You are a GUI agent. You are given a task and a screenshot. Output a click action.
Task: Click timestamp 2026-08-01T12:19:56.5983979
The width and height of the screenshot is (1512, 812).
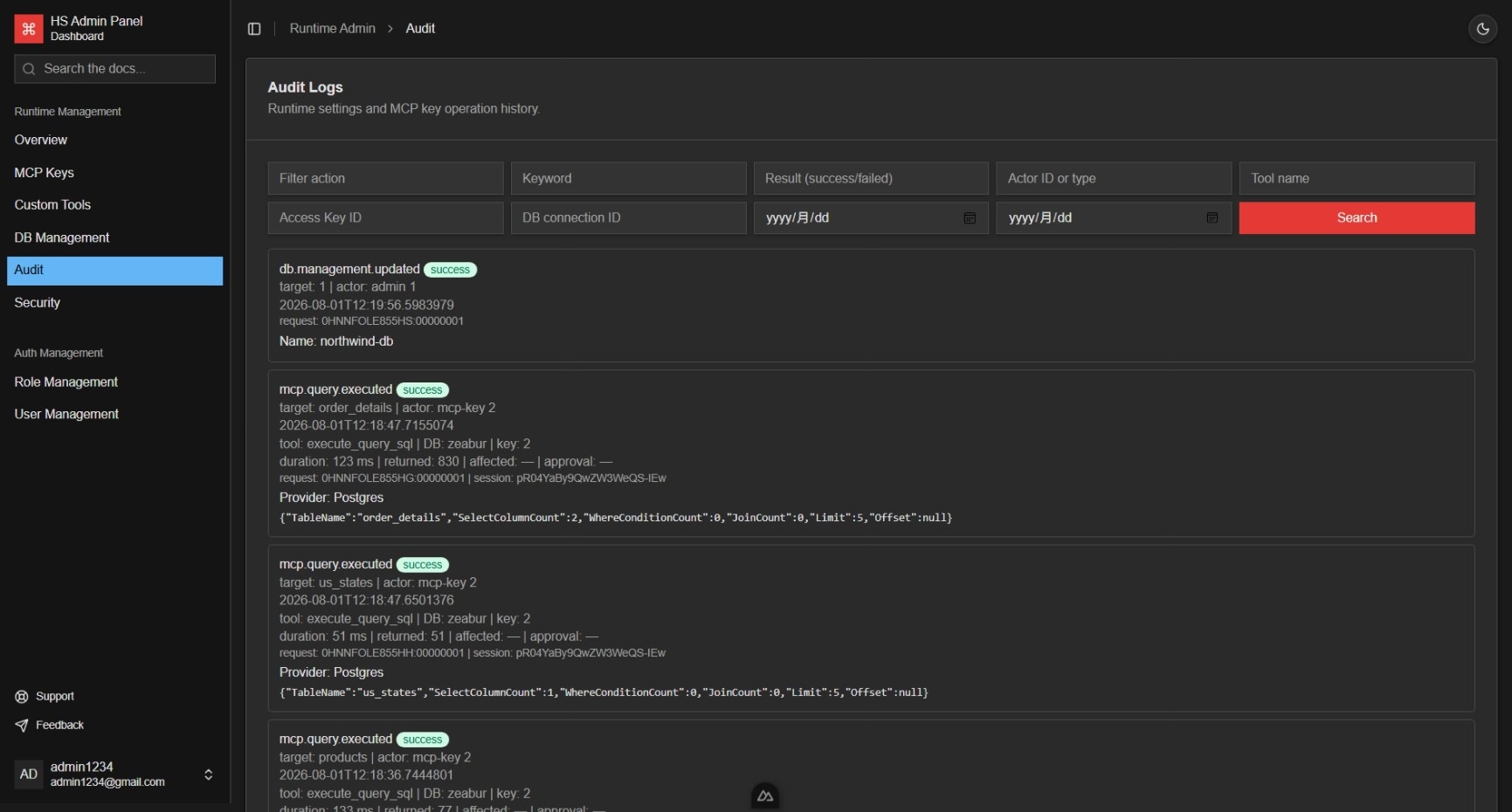click(x=367, y=305)
